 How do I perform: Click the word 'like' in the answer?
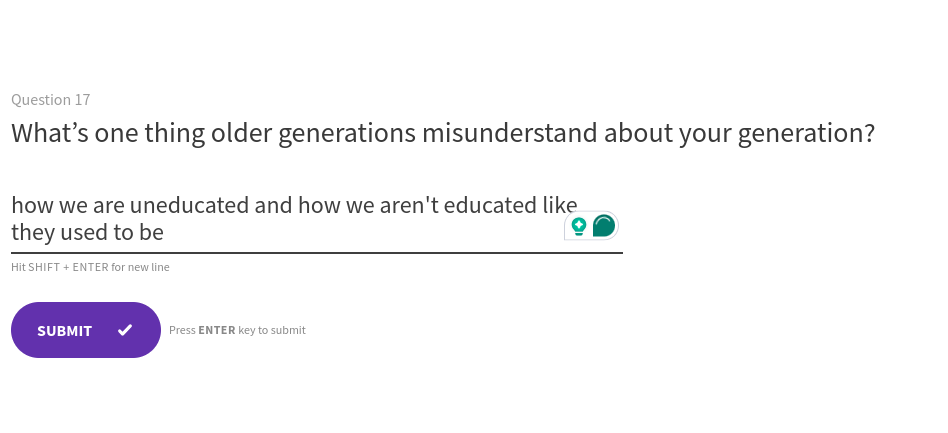(560, 206)
